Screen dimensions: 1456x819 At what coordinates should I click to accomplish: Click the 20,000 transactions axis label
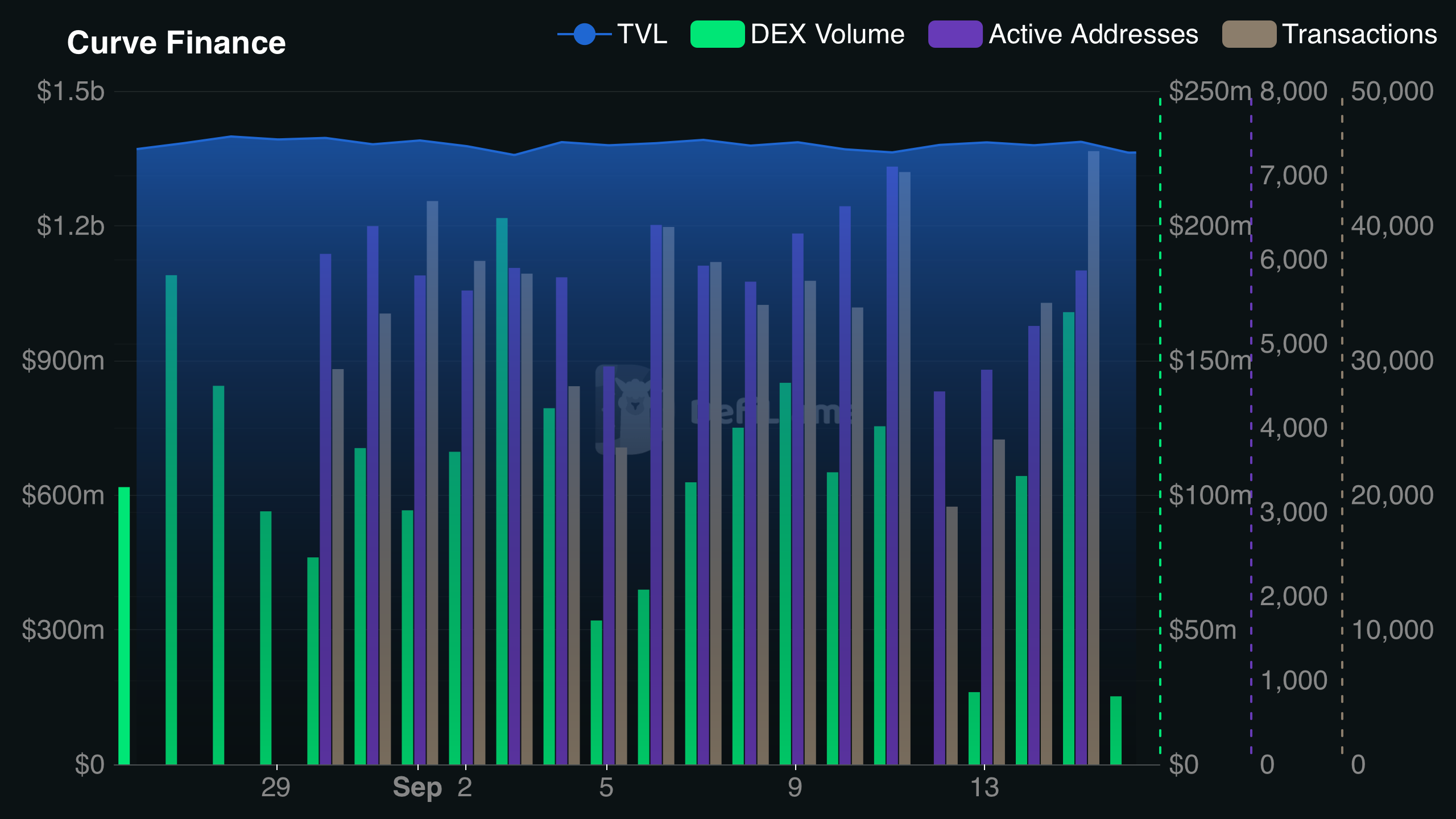click(1392, 495)
